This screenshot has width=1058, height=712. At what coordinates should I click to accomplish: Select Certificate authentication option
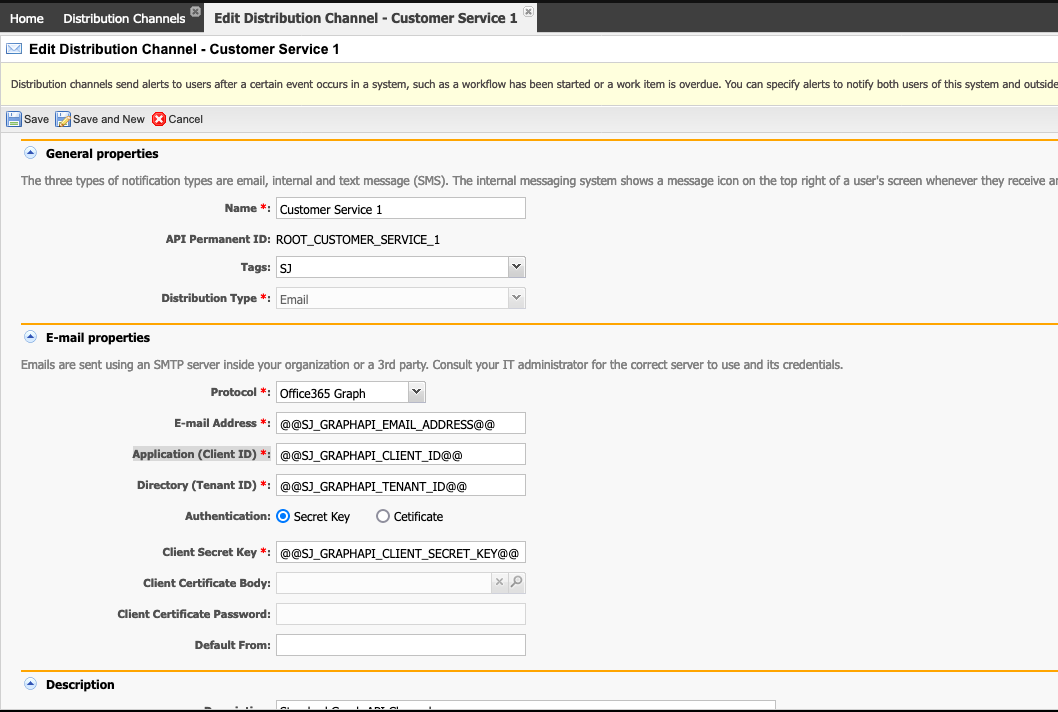point(383,517)
